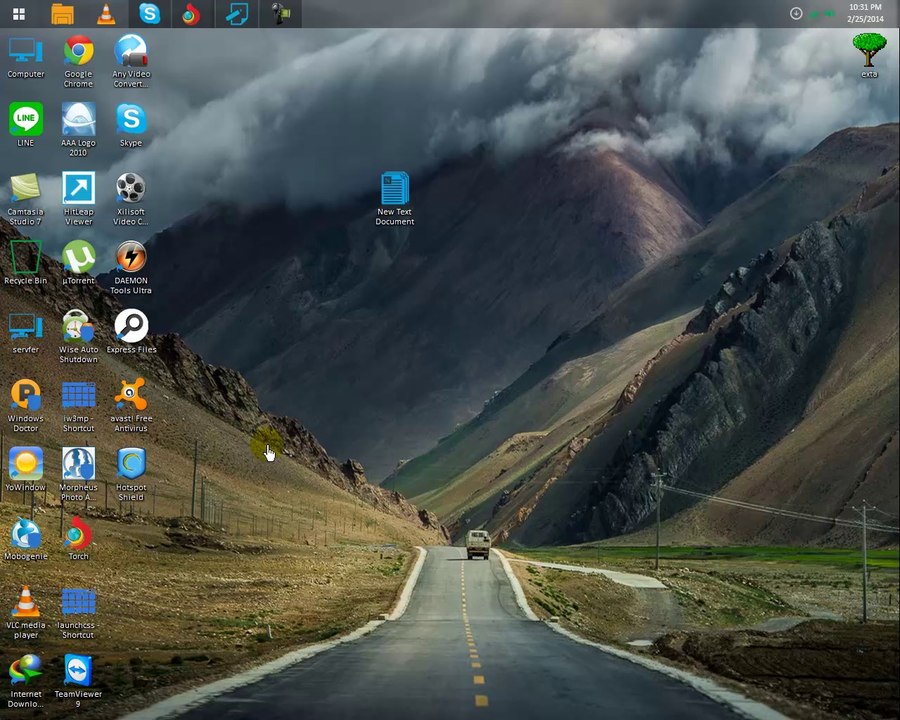Select the iw3mp - Shortcut icon
Image resolution: width=900 pixels, height=720 pixels.
tap(79, 405)
